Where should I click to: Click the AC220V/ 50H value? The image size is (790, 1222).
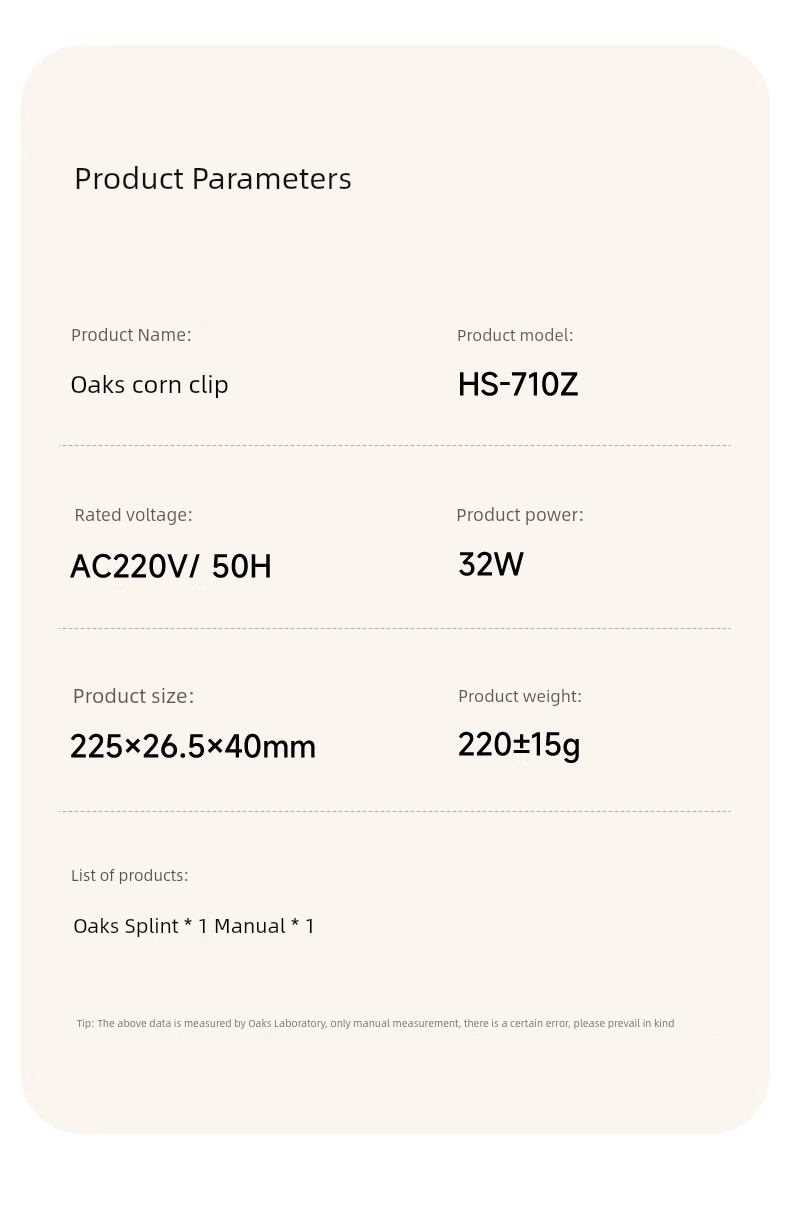(x=171, y=567)
